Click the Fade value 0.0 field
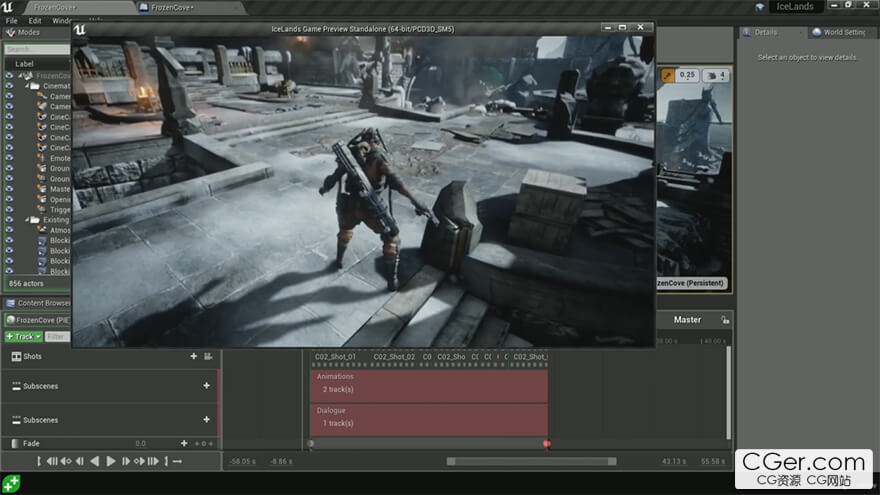Viewport: 880px width, 495px height. (140, 443)
